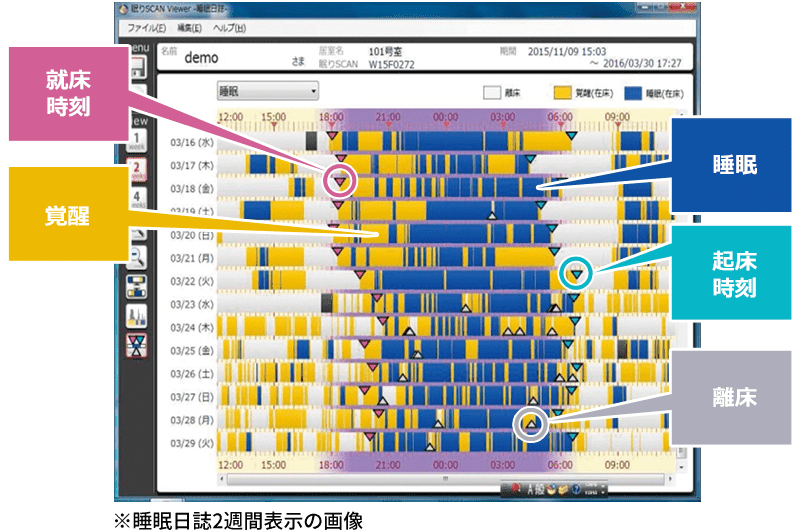This screenshot has width=800, height=532.
Task: Click the circled bed-exit triangle on 03/28
Action: pos(531,425)
